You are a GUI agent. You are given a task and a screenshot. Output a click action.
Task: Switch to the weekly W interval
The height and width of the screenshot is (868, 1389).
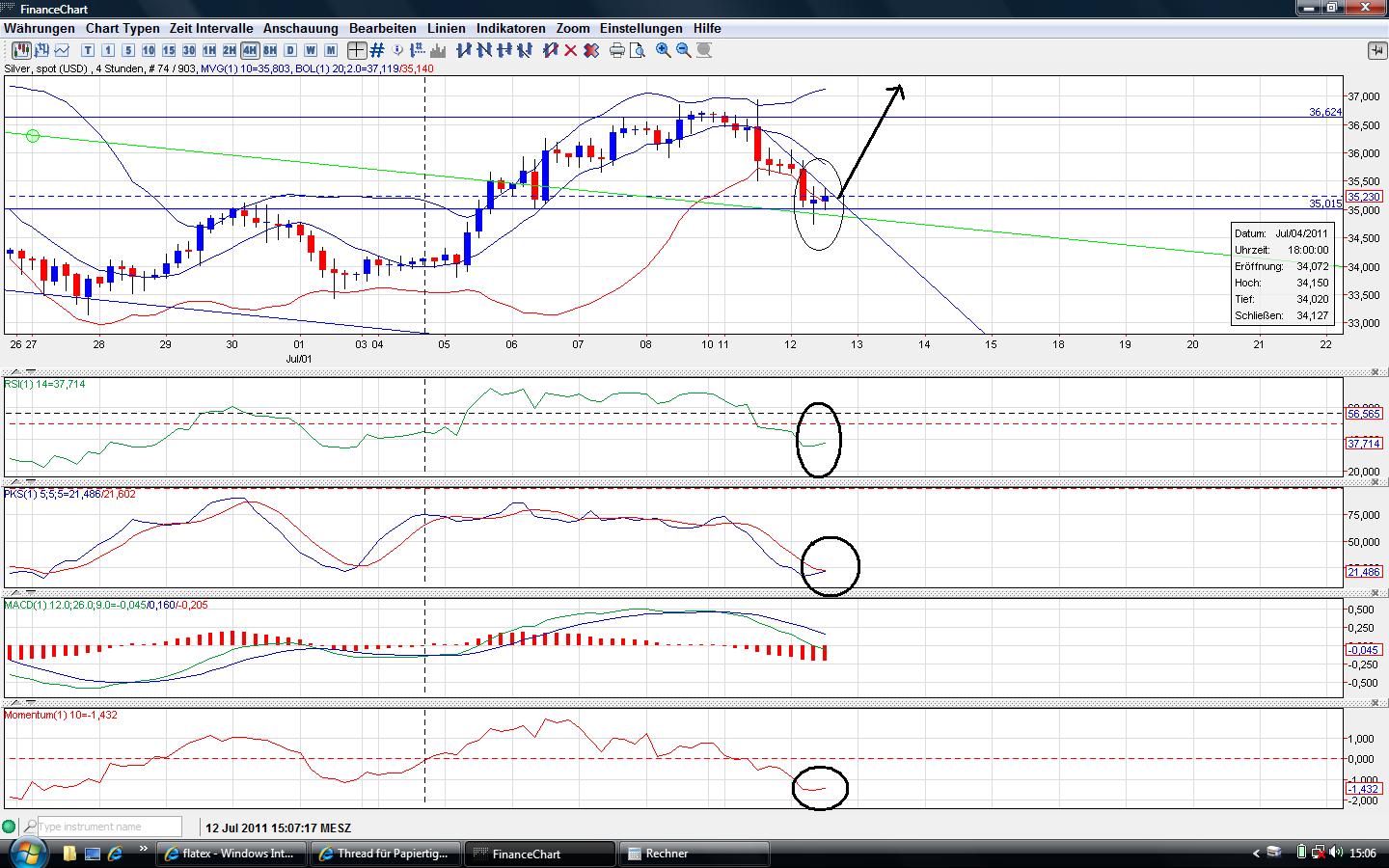(x=311, y=50)
